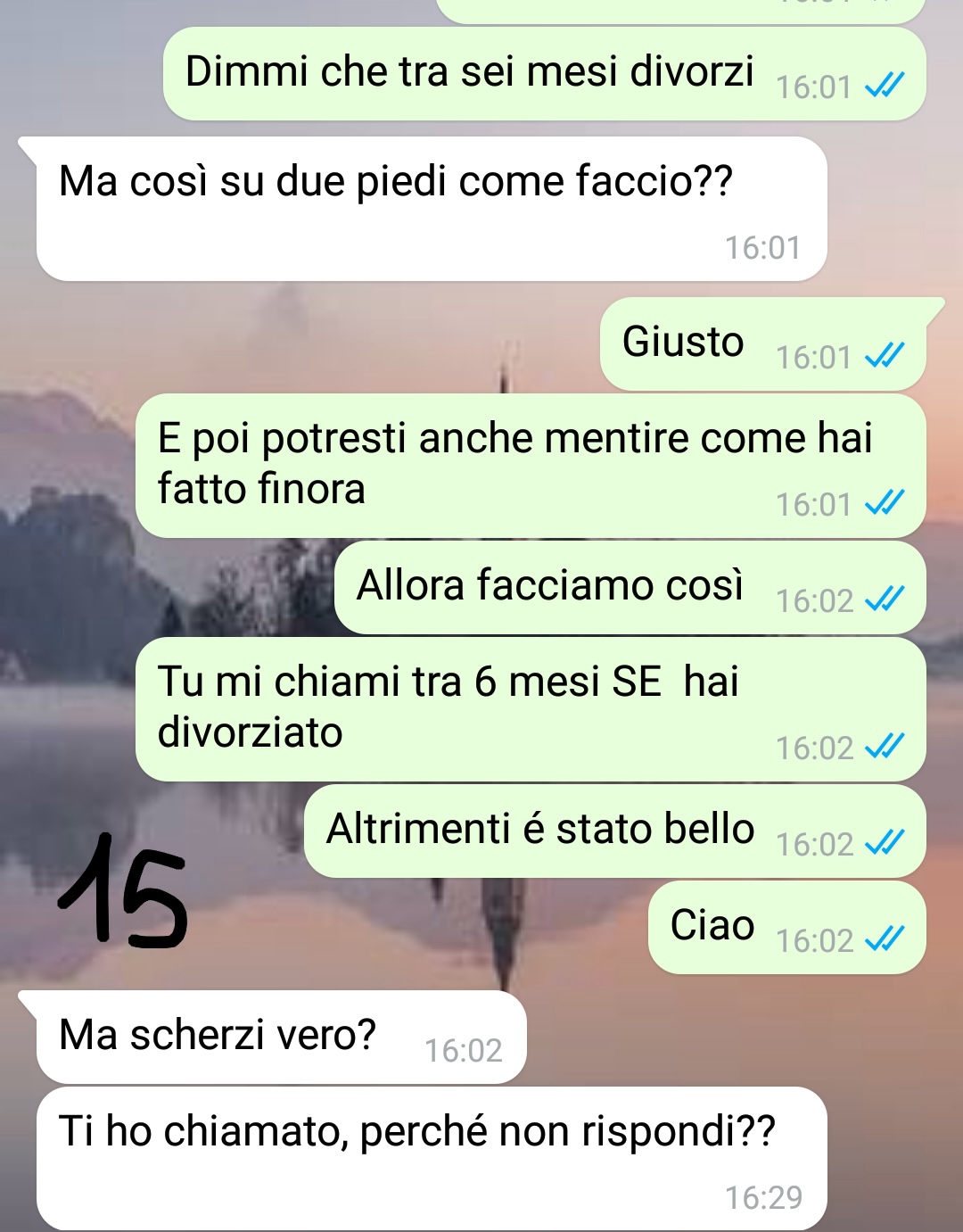The image size is (963, 1232).
Task: Select the message 'Ma così su due piedi come faccio??'
Action: tap(432, 210)
